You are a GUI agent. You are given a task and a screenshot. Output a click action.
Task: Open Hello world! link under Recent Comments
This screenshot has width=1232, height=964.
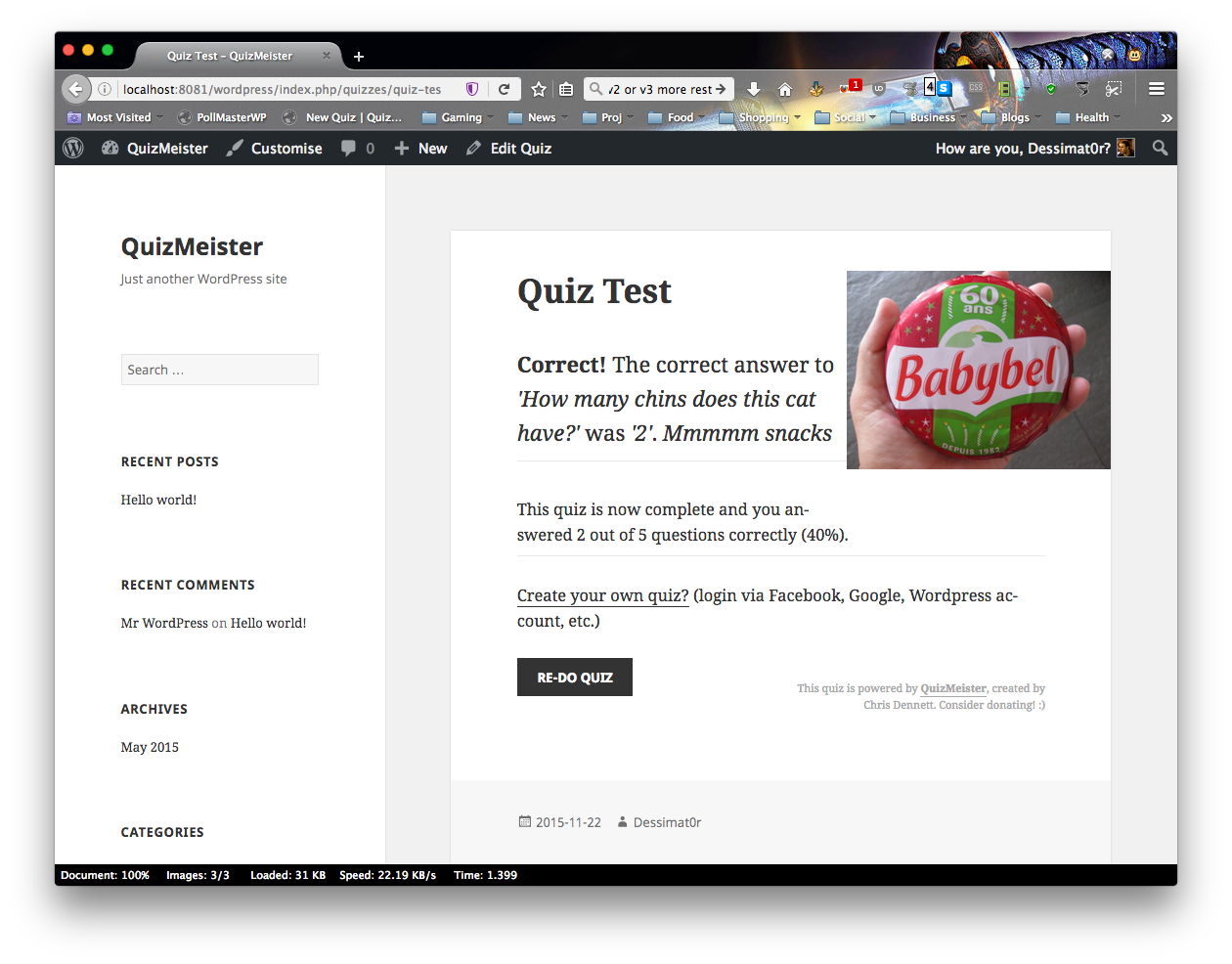click(x=268, y=623)
